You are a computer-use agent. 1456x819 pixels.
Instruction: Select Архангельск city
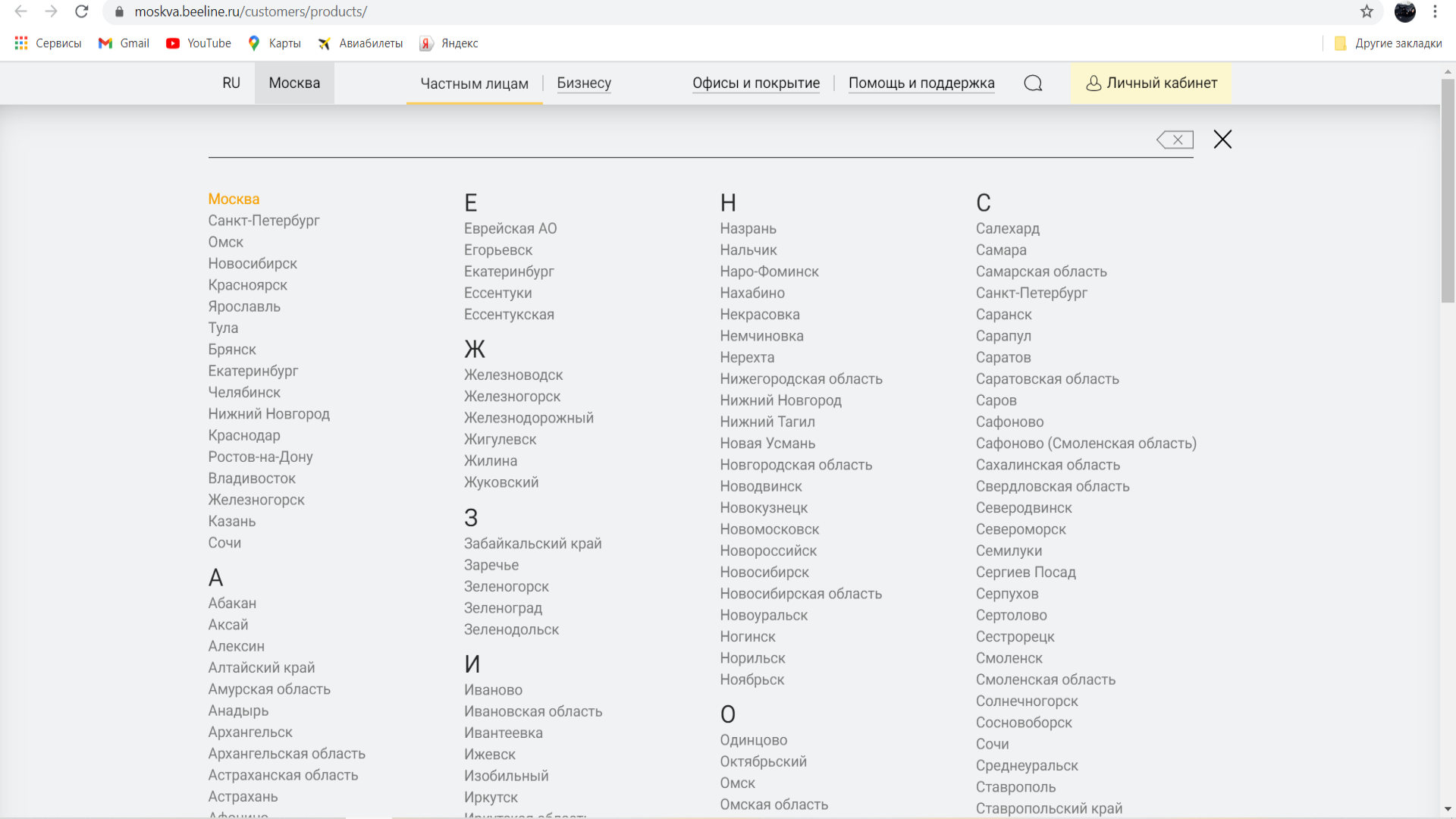click(250, 732)
